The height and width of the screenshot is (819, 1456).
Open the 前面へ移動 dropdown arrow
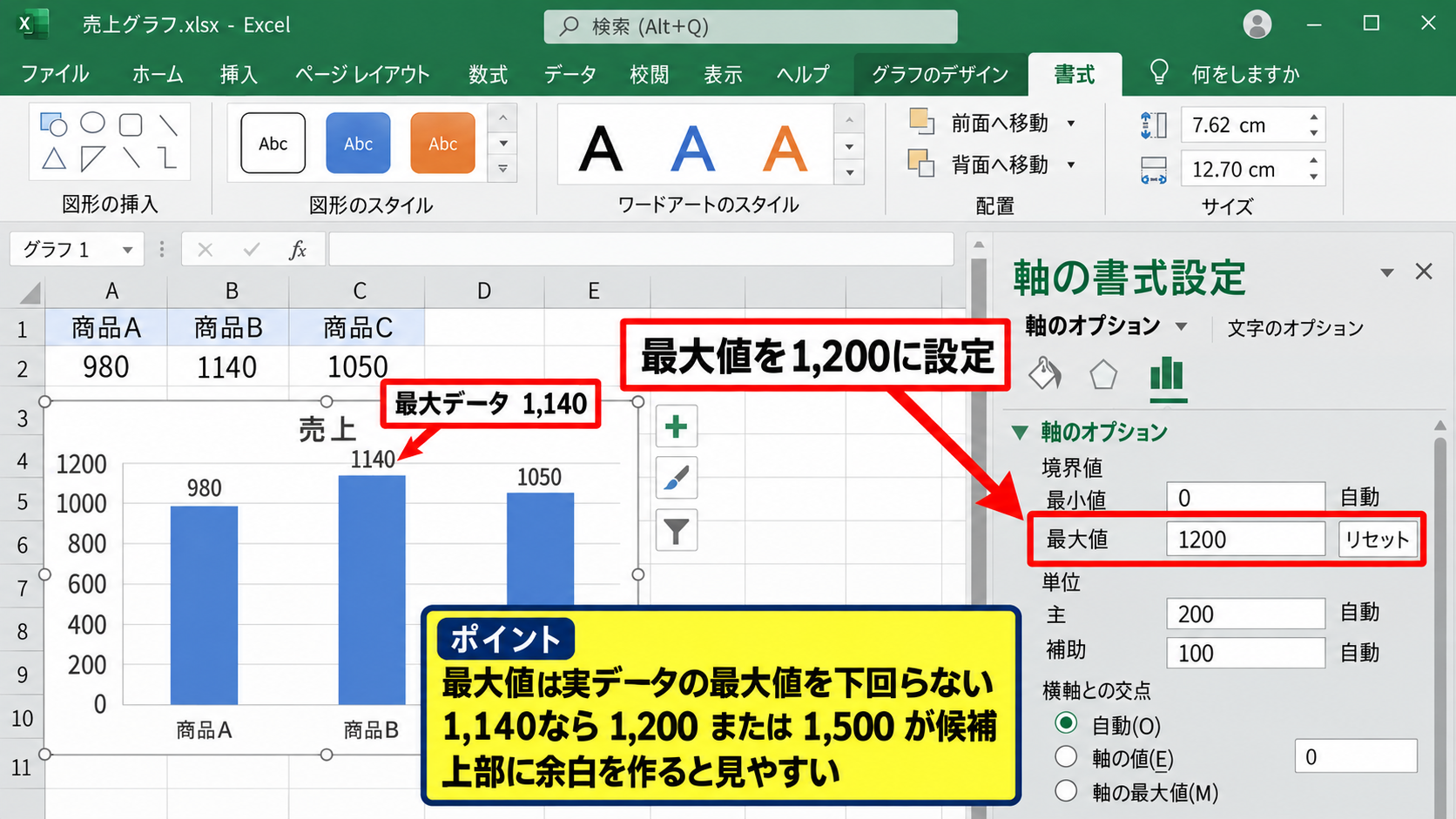click(x=1071, y=124)
